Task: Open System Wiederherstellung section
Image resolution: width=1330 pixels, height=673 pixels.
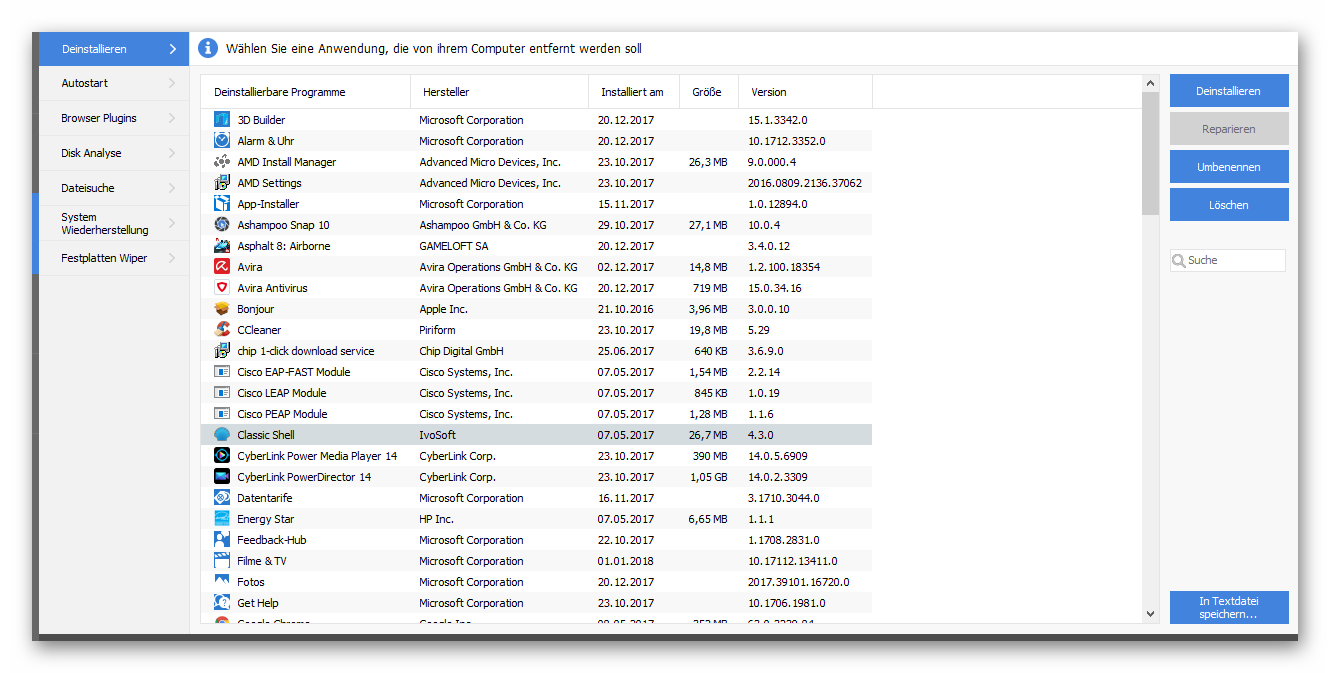Action: [x=113, y=223]
